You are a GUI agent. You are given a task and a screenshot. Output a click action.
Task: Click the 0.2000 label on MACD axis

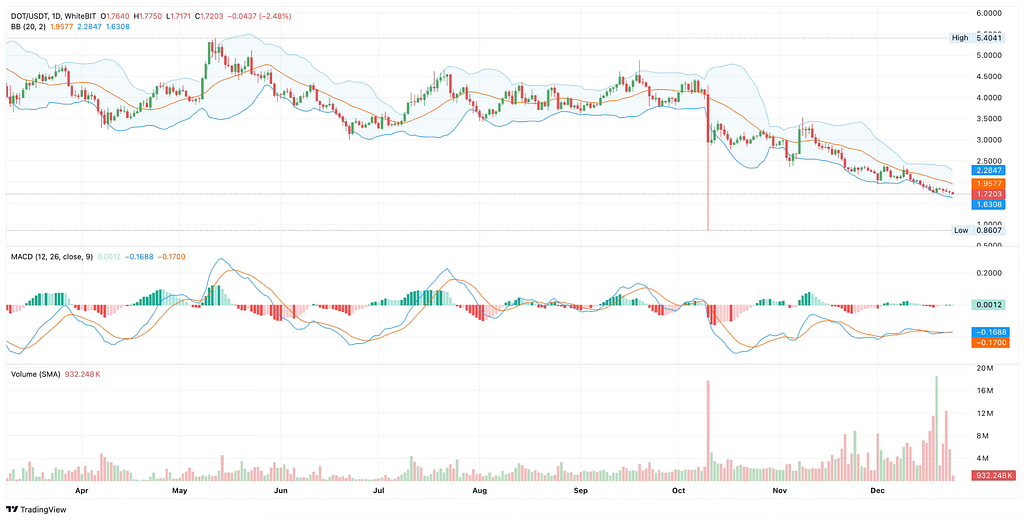click(x=990, y=273)
